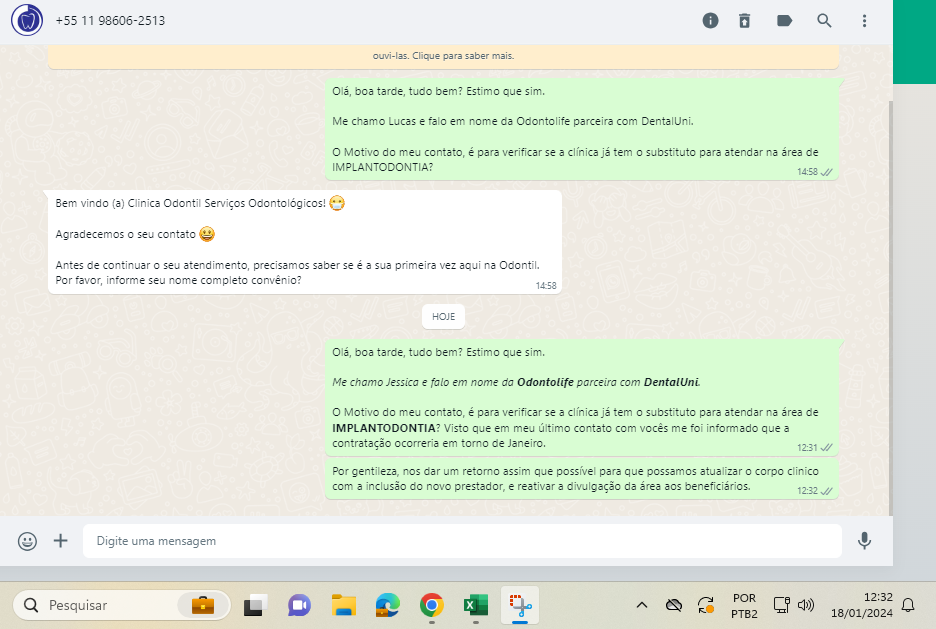Open network status tray icon
The image size is (936, 629).
781,605
